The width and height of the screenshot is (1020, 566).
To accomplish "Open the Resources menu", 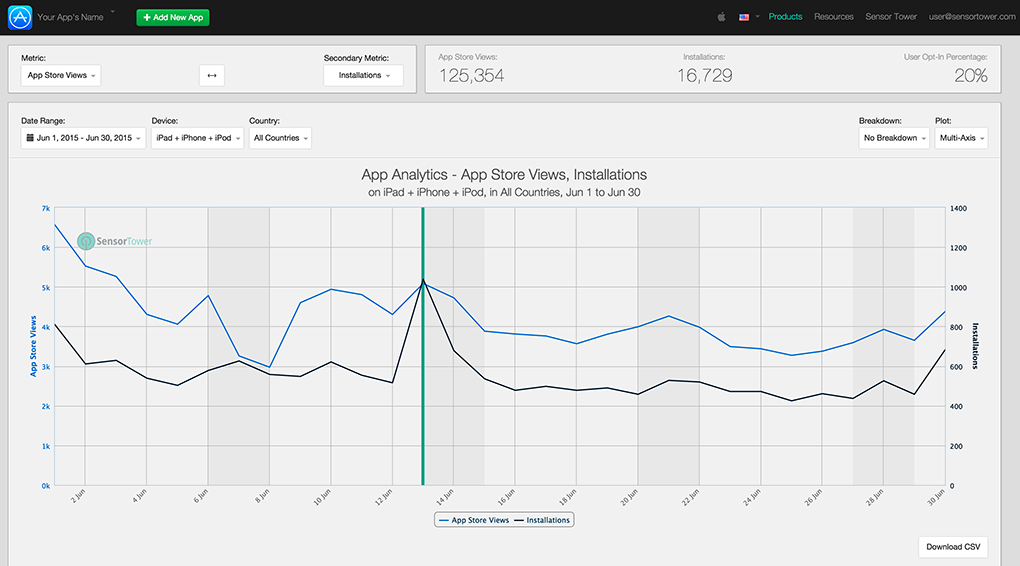I will pos(833,17).
